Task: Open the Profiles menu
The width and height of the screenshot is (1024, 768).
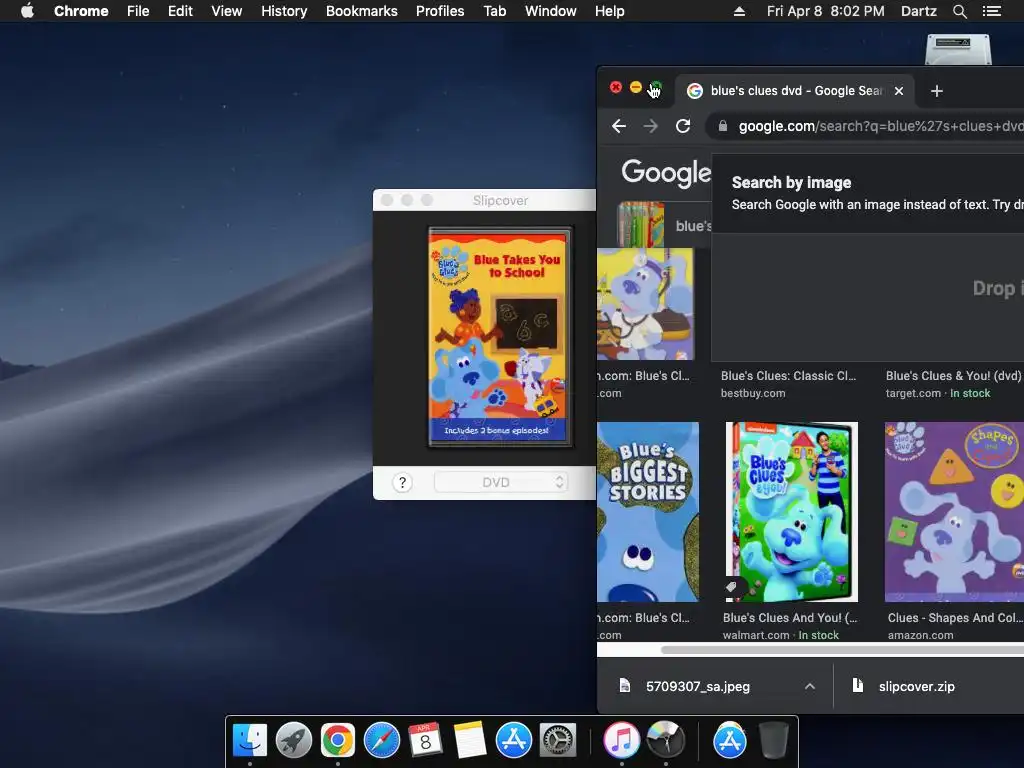Action: (x=440, y=11)
